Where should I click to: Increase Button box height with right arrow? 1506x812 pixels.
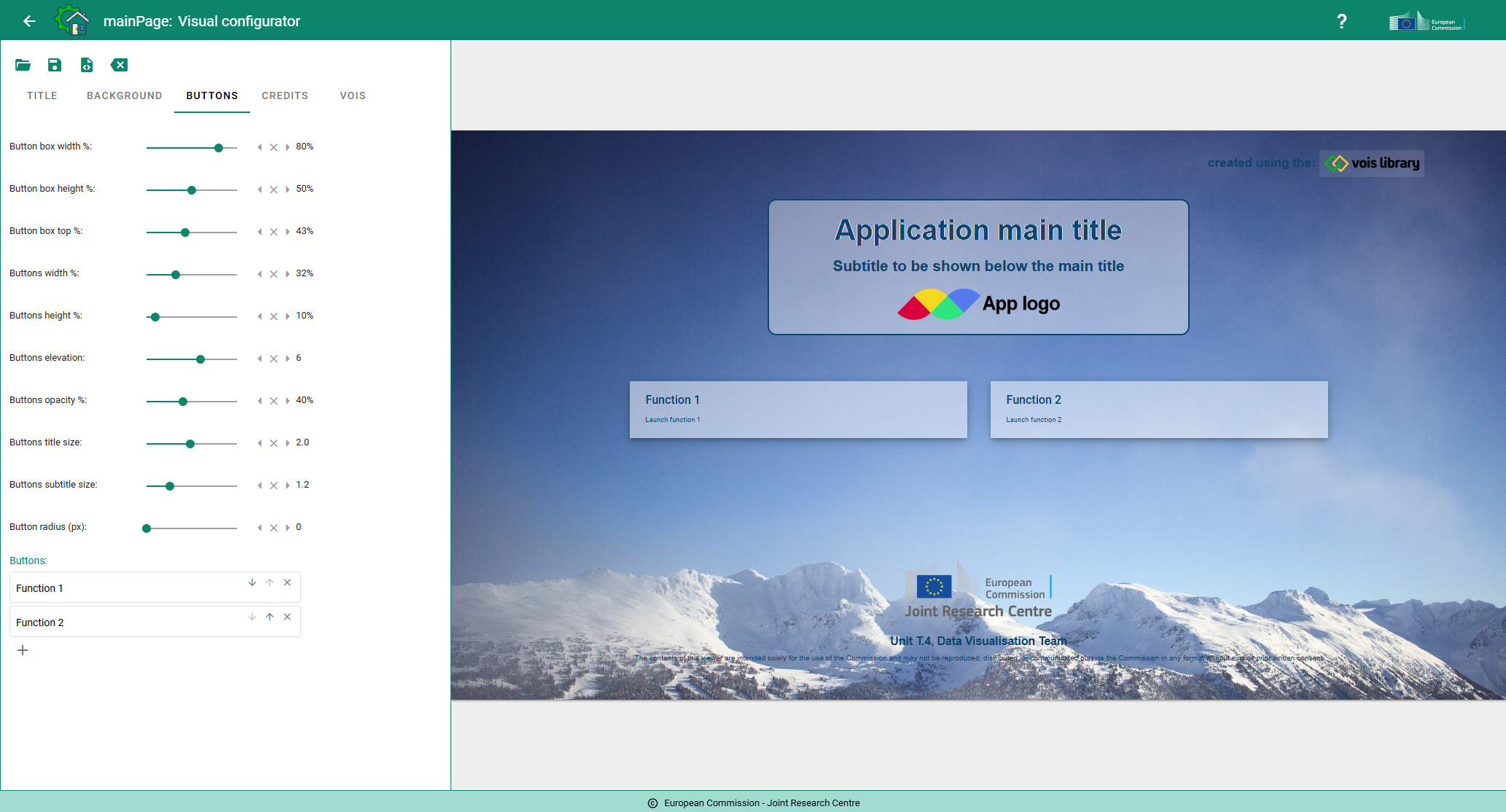pyautogui.click(x=287, y=190)
